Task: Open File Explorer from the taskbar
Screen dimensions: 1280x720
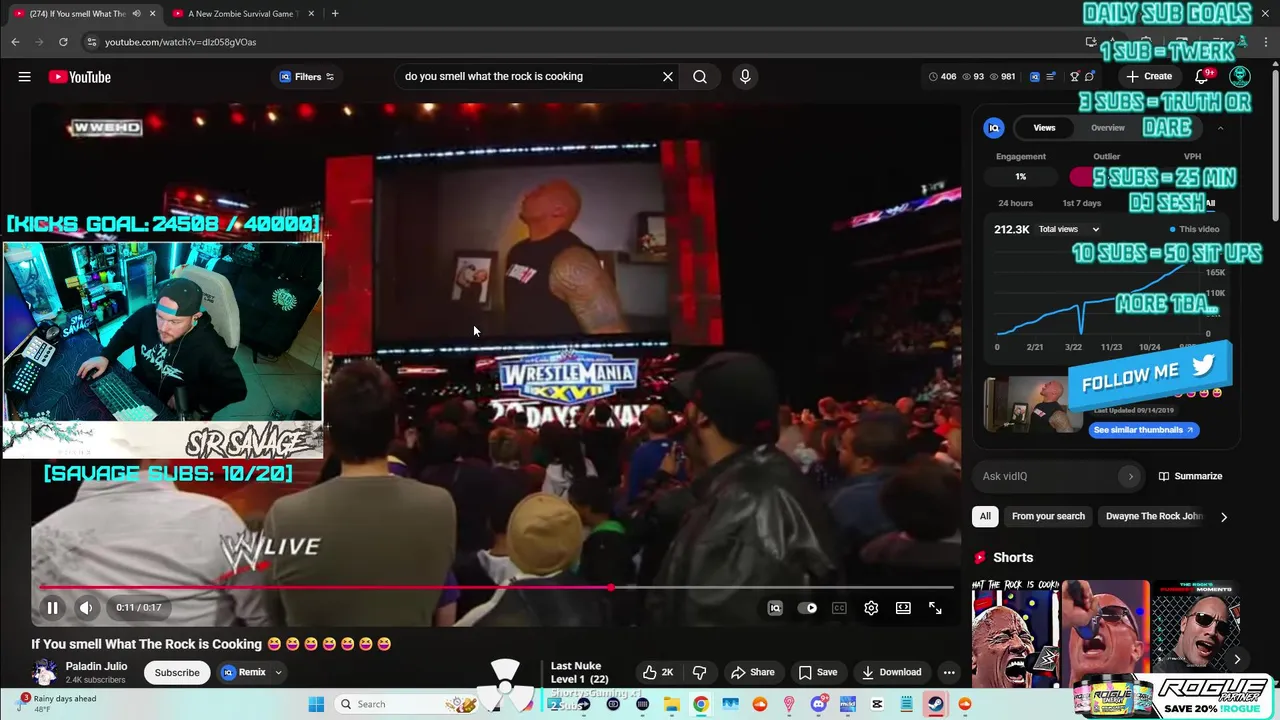Action: (672, 704)
